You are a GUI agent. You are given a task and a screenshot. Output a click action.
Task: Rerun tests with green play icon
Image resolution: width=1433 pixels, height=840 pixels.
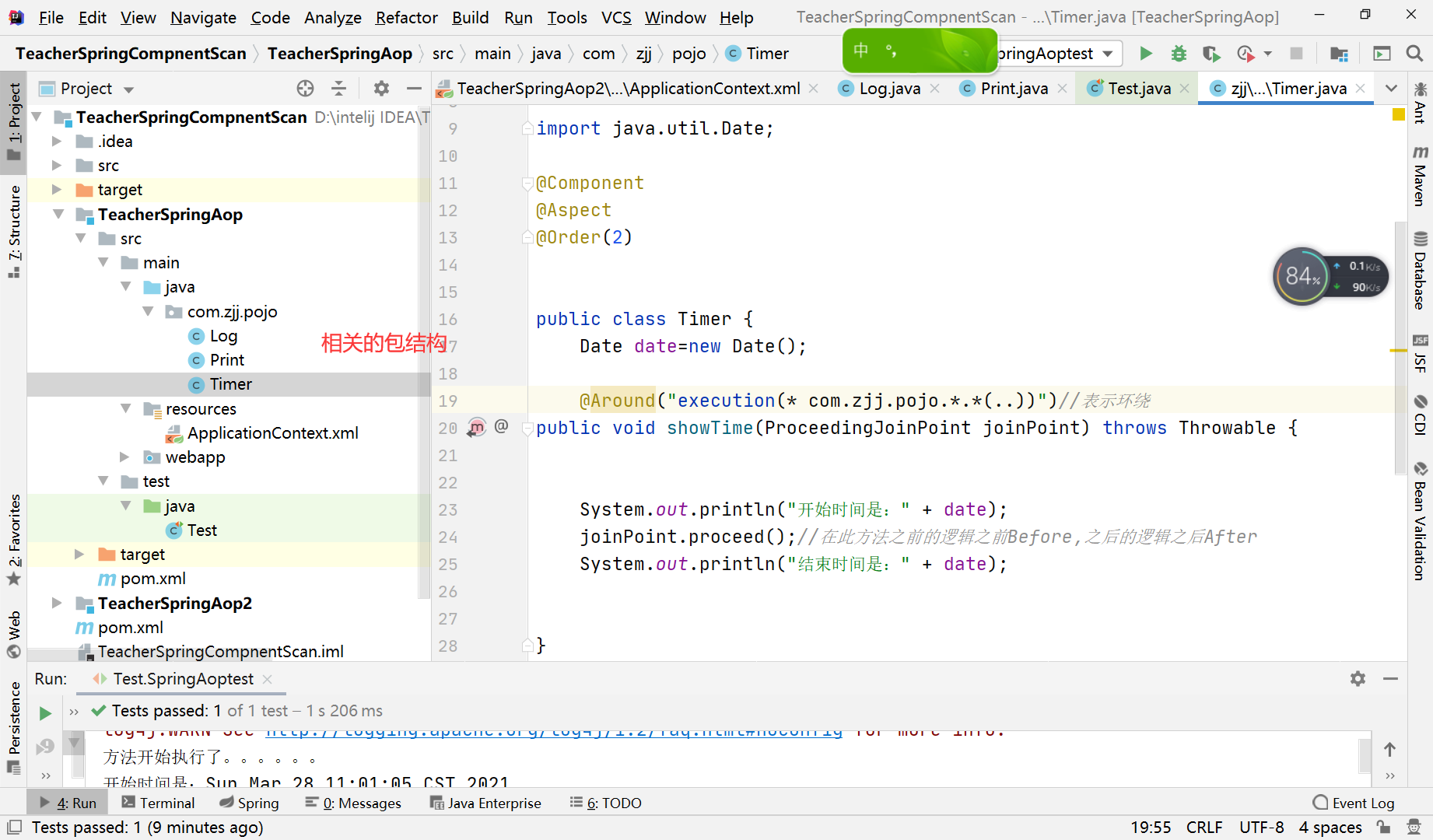pyautogui.click(x=45, y=712)
